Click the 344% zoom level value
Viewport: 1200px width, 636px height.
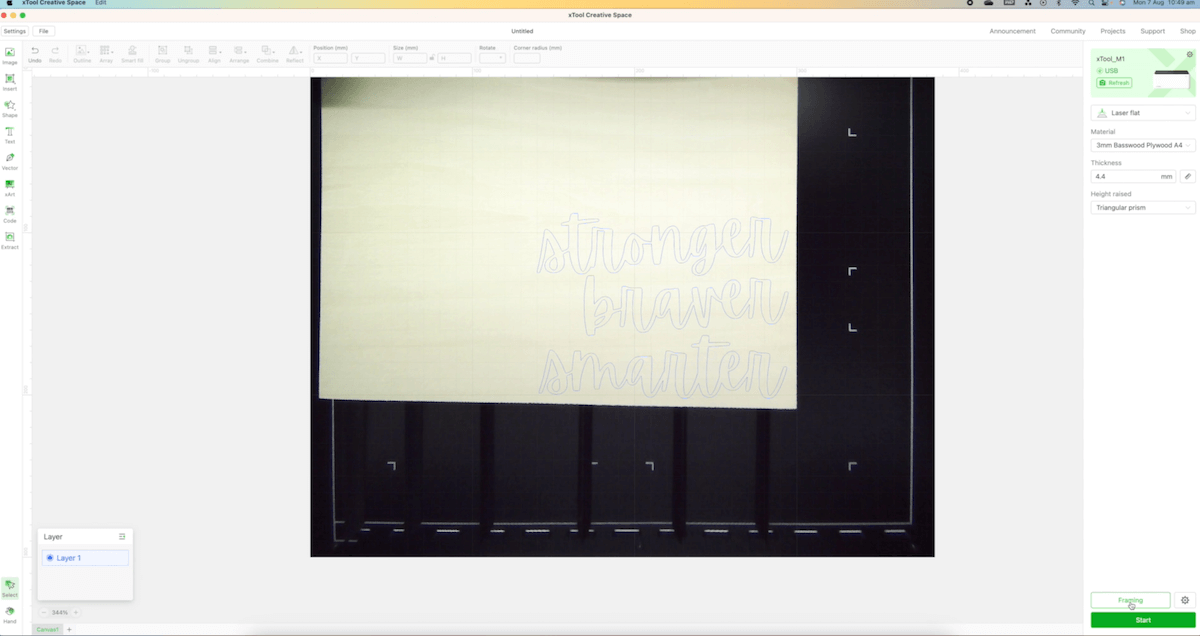click(x=60, y=612)
